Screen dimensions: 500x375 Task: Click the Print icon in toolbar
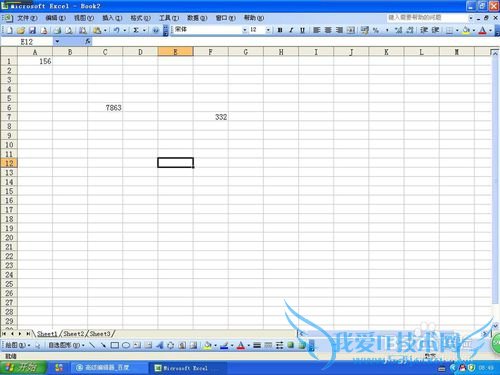[x=57, y=30]
